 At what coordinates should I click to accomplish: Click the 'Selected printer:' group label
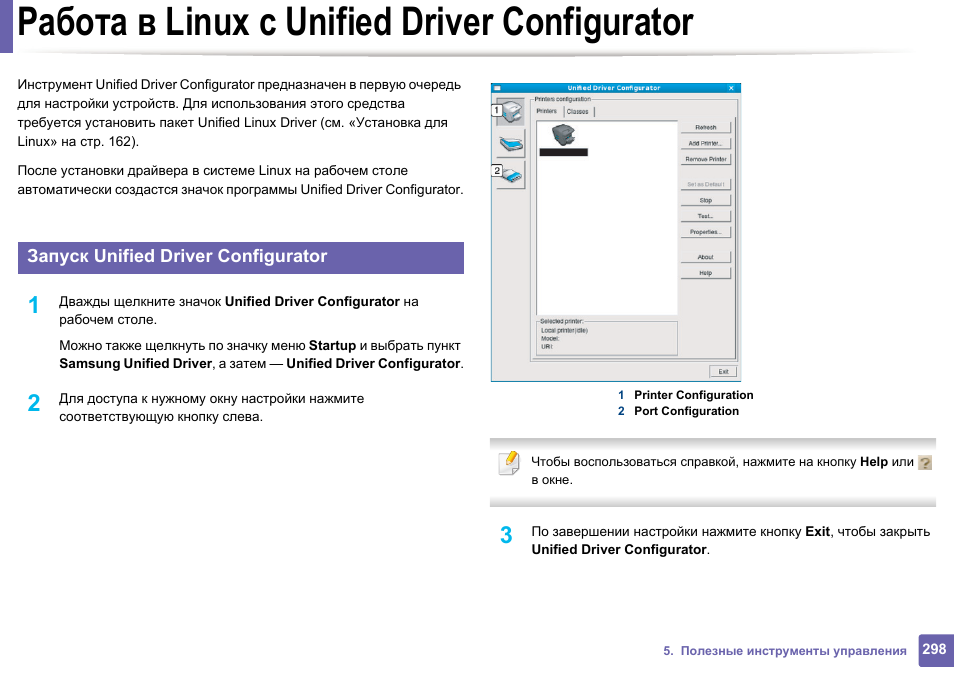pos(562,321)
